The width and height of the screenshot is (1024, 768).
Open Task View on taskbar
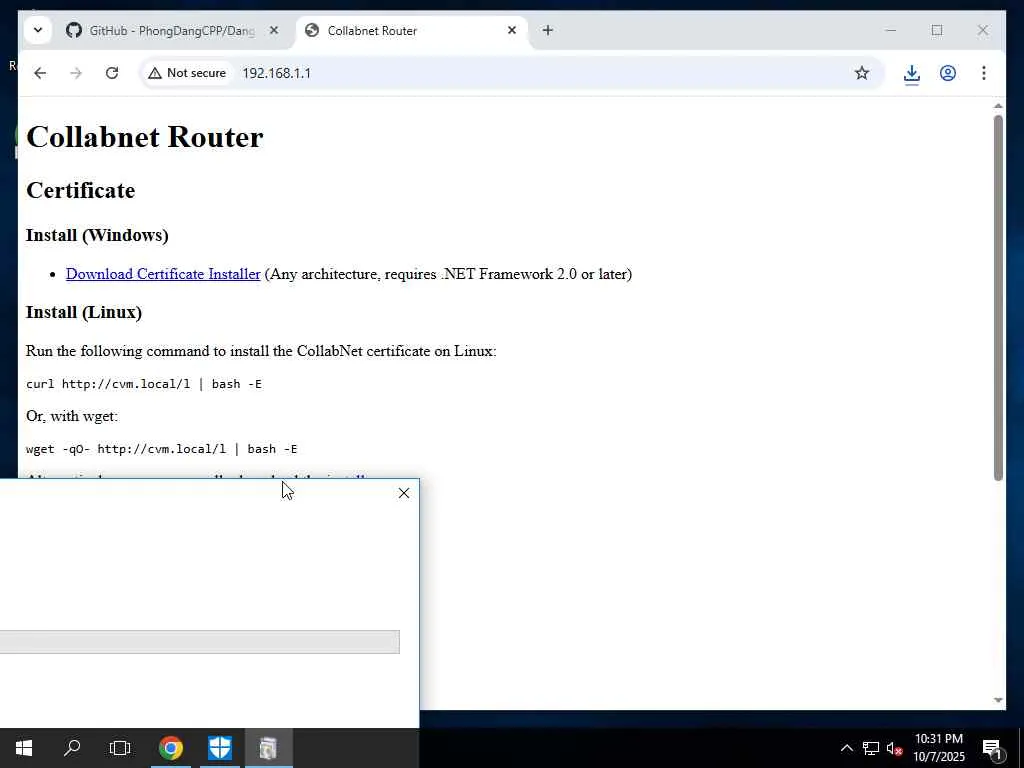(120, 748)
